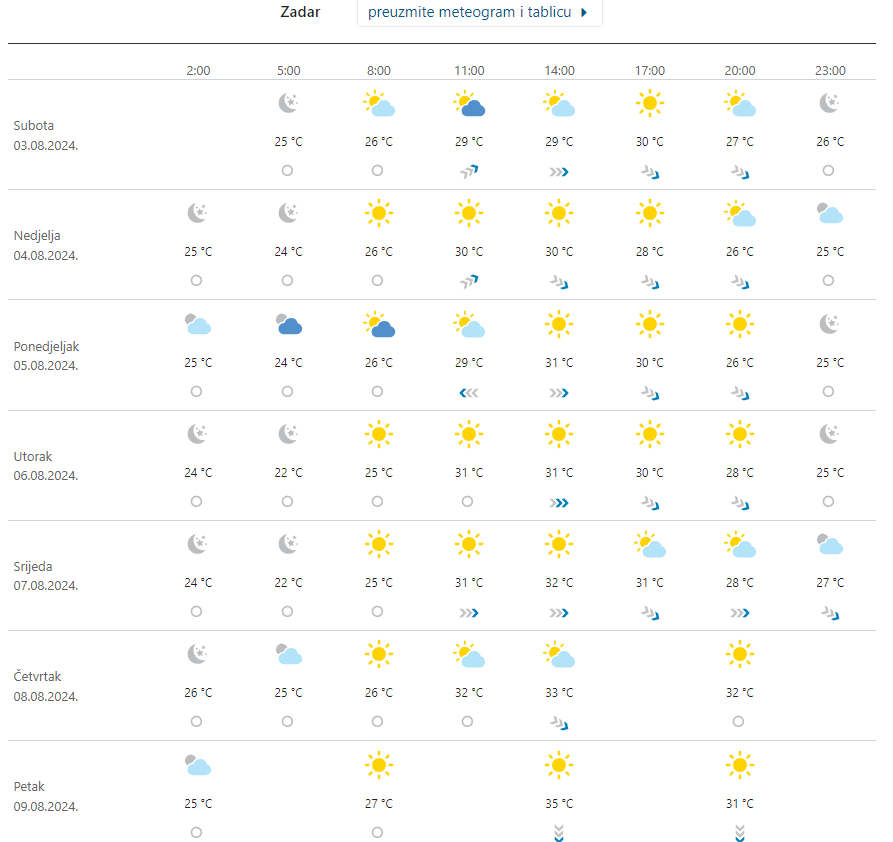Click the 14:00 column header
This screenshot has height=842, width=893.
tap(559, 71)
